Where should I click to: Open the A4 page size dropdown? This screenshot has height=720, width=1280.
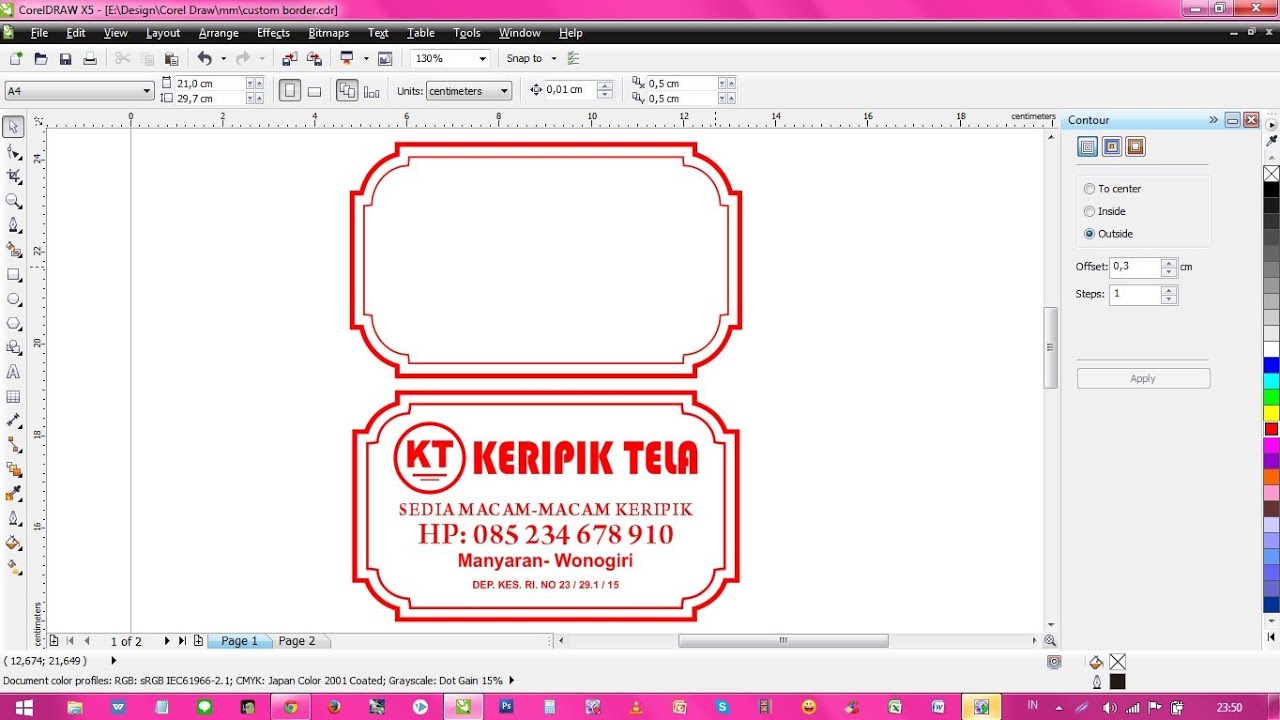[x=146, y=91]
